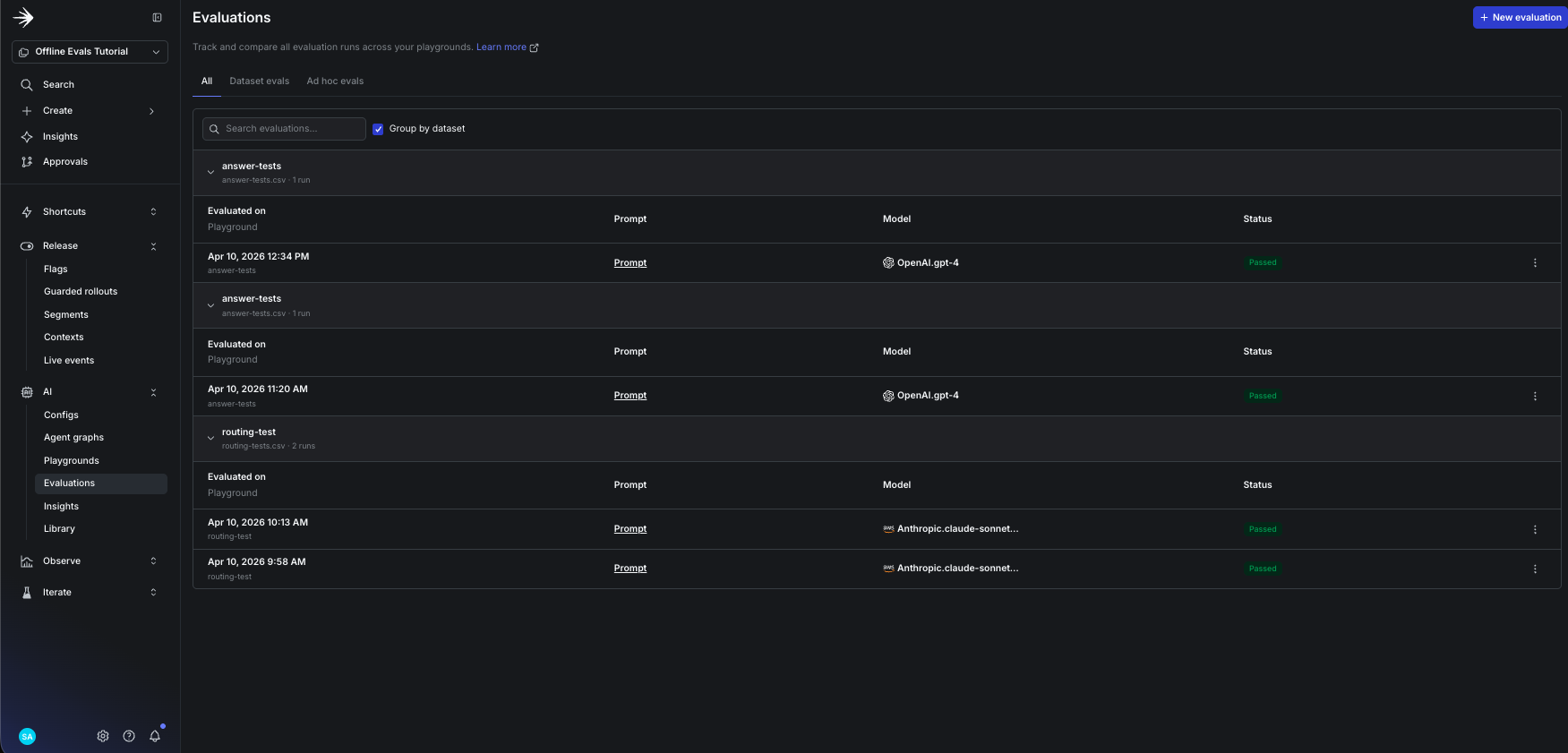Open Playgrounds page
1568x753 pixels.
72,461
